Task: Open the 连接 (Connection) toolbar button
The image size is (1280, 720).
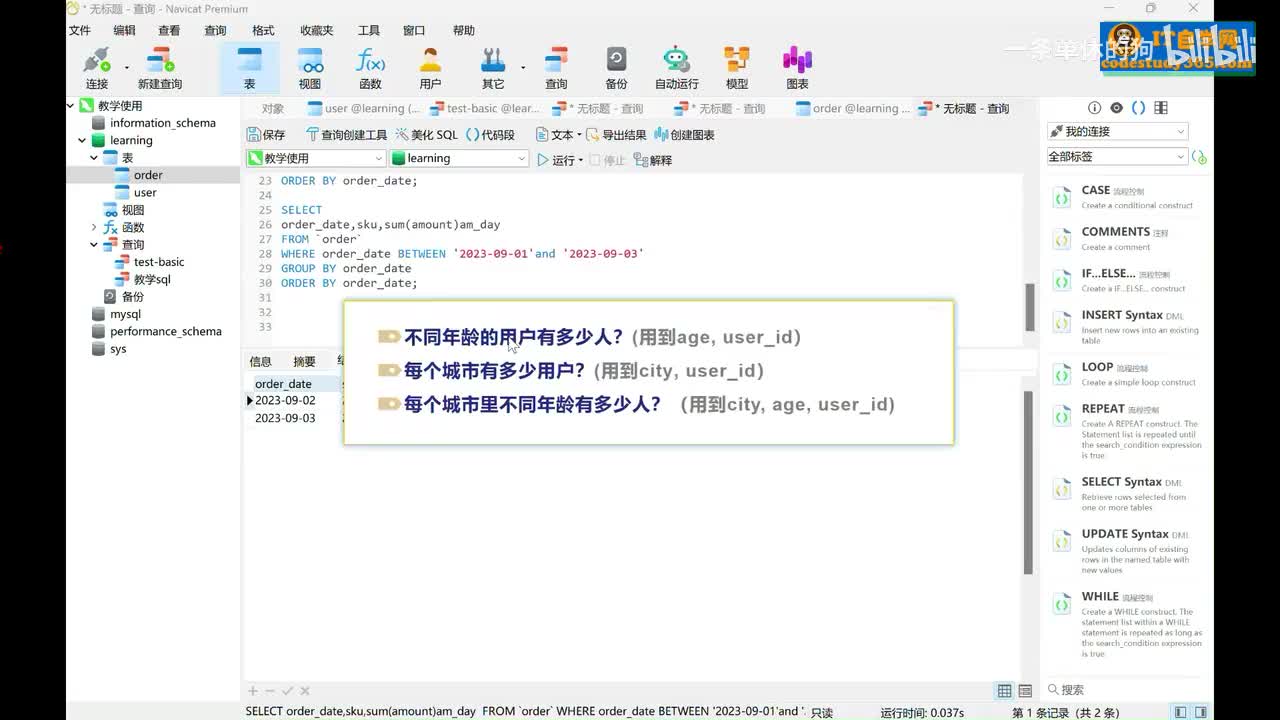Action: tap(96, 68)
